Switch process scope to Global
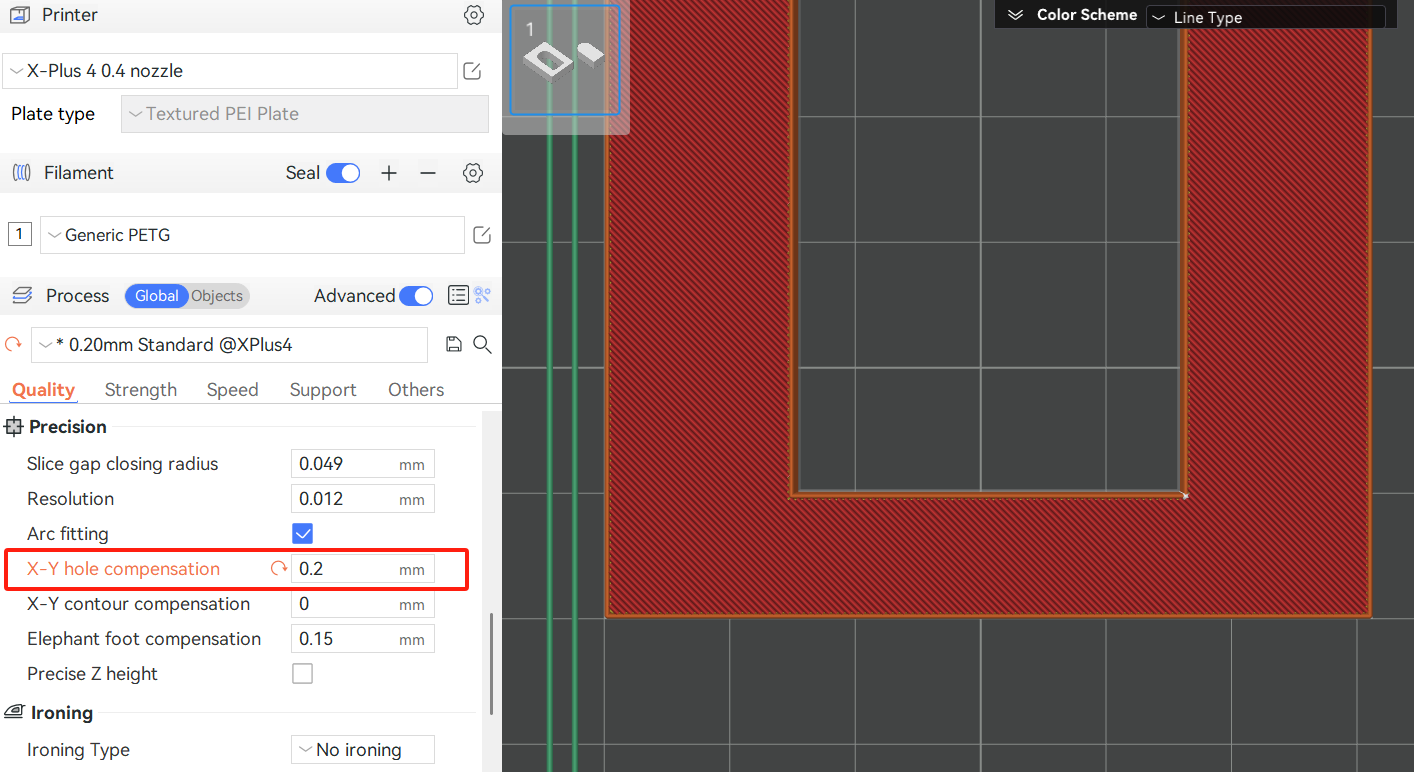 pyautogui.click(x=156, y=296)
